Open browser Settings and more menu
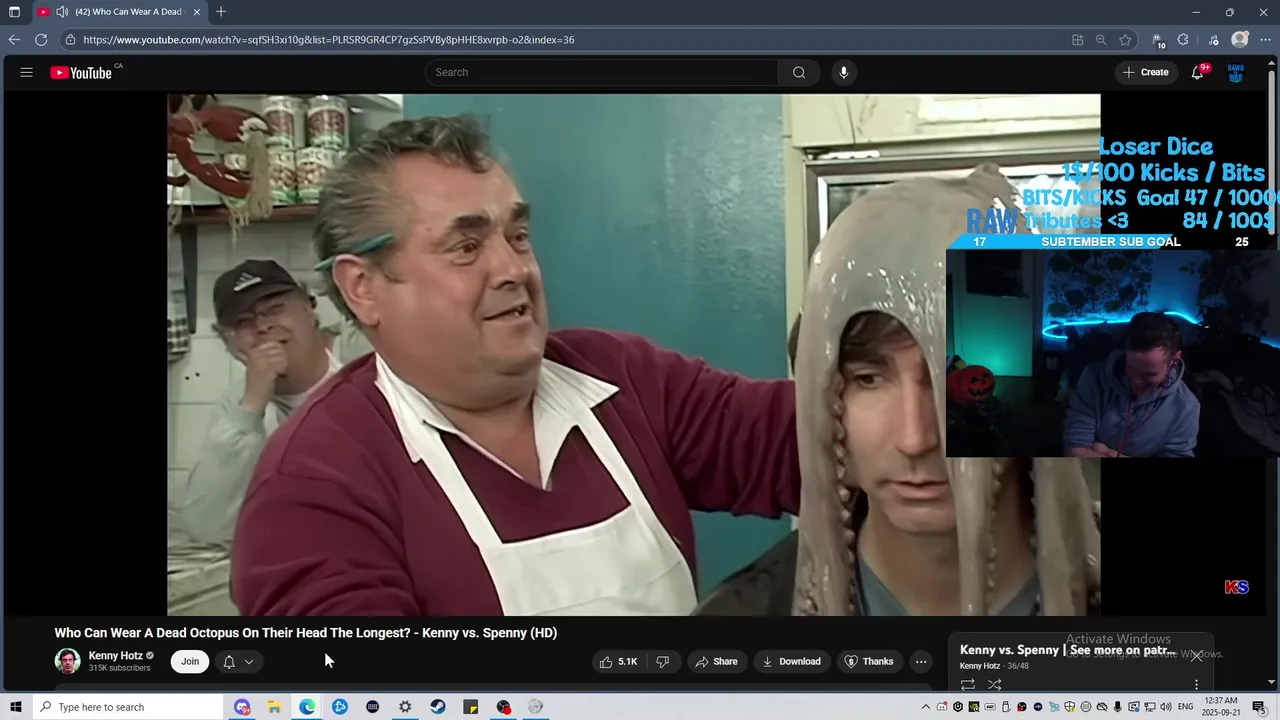Image resolution: width=1280 pixels, height=720 pixels. point(1265,40)
